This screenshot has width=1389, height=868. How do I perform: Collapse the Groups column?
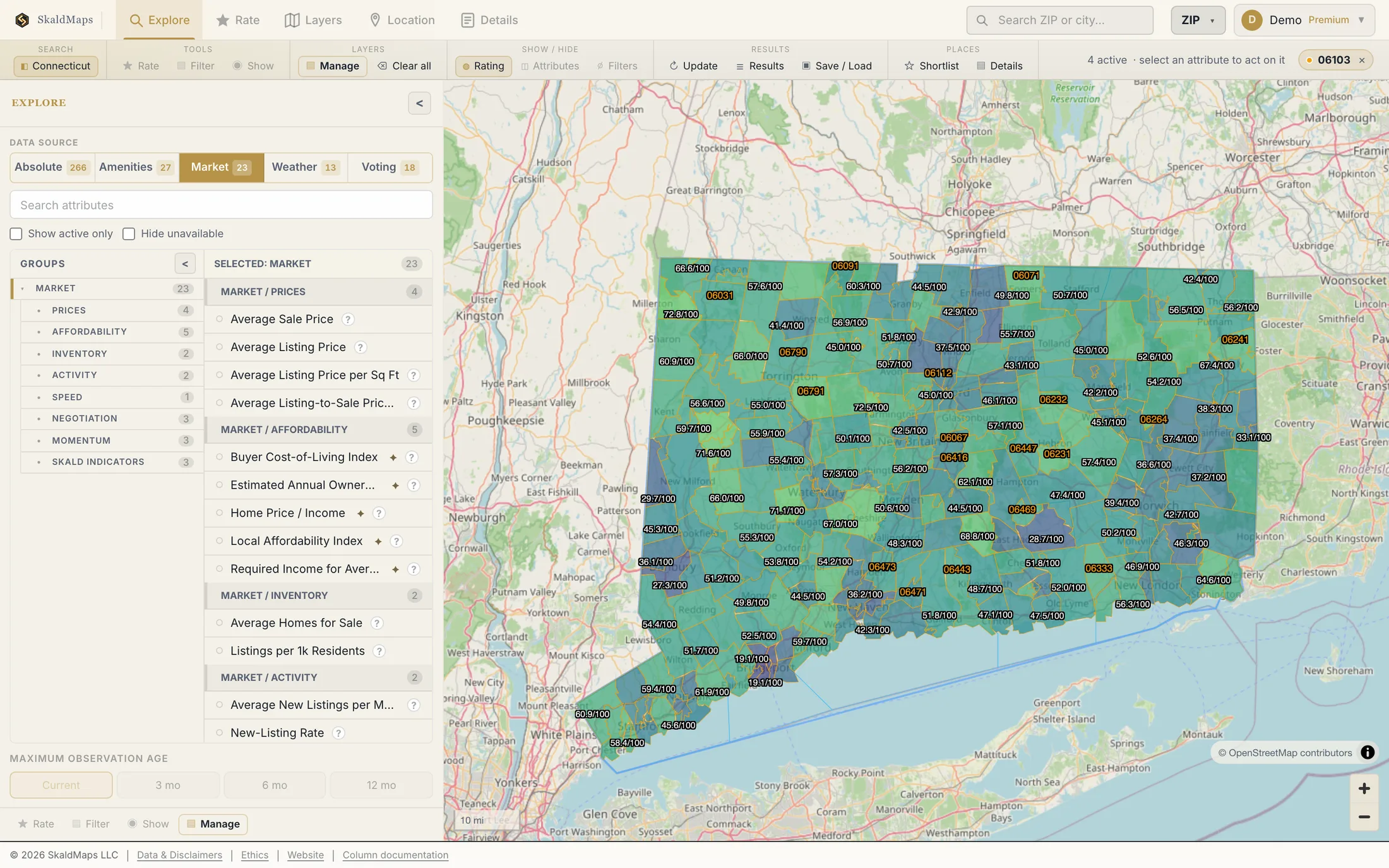[x=185, y=264]
